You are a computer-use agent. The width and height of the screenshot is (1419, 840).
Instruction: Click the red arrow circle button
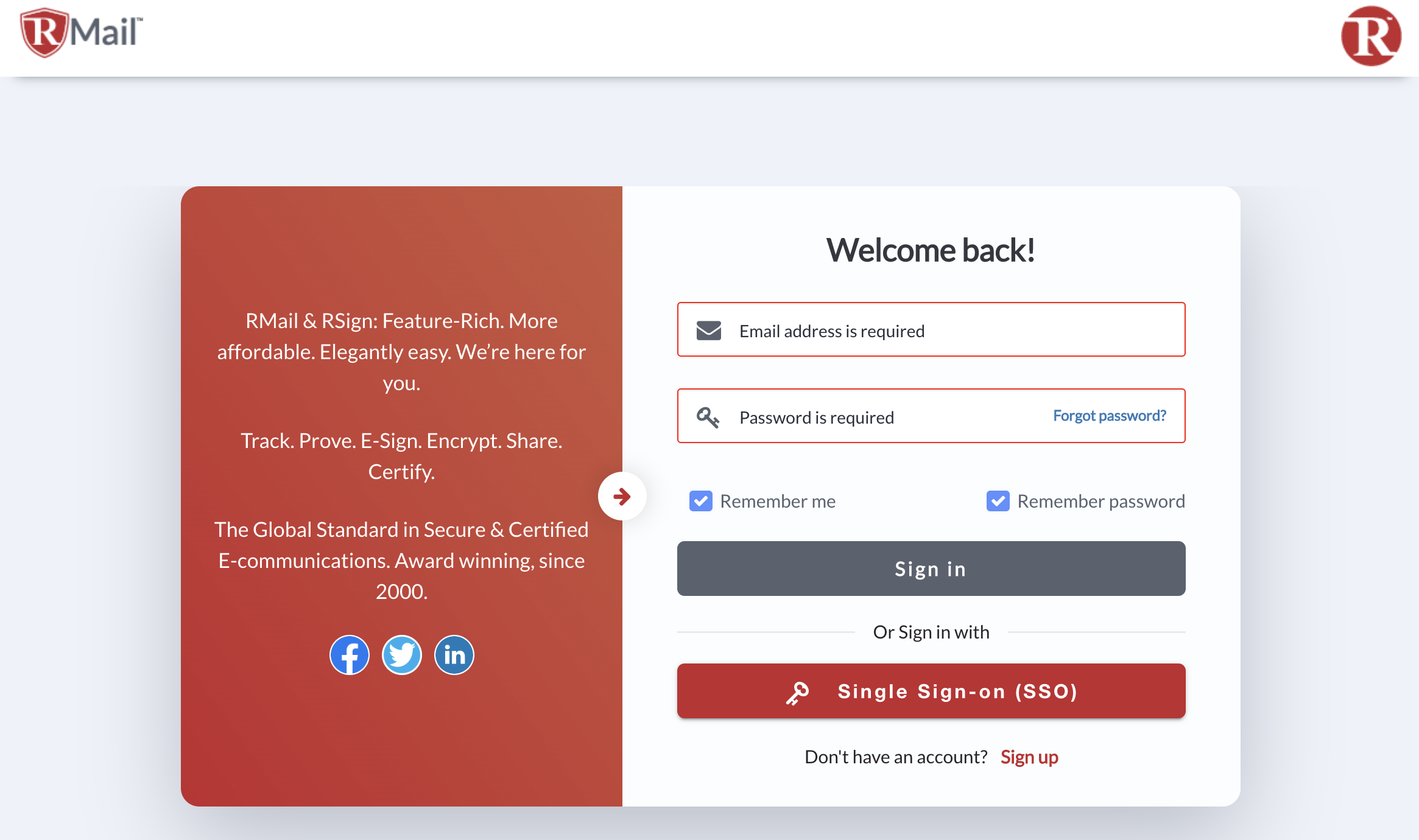622,496
